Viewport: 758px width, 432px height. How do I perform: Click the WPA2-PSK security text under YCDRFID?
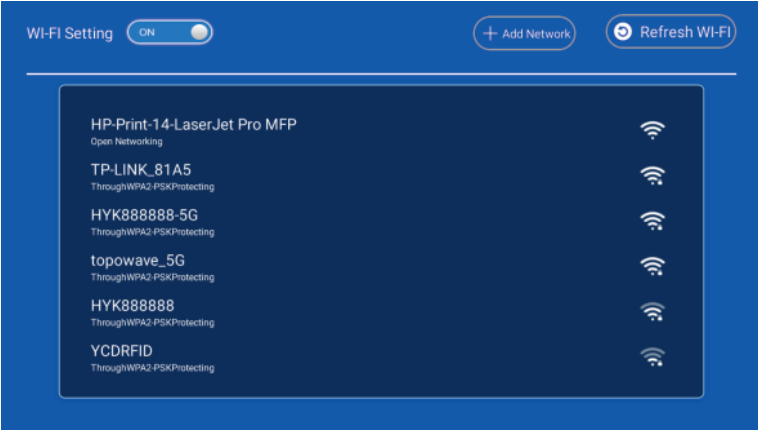coord(152,368)
